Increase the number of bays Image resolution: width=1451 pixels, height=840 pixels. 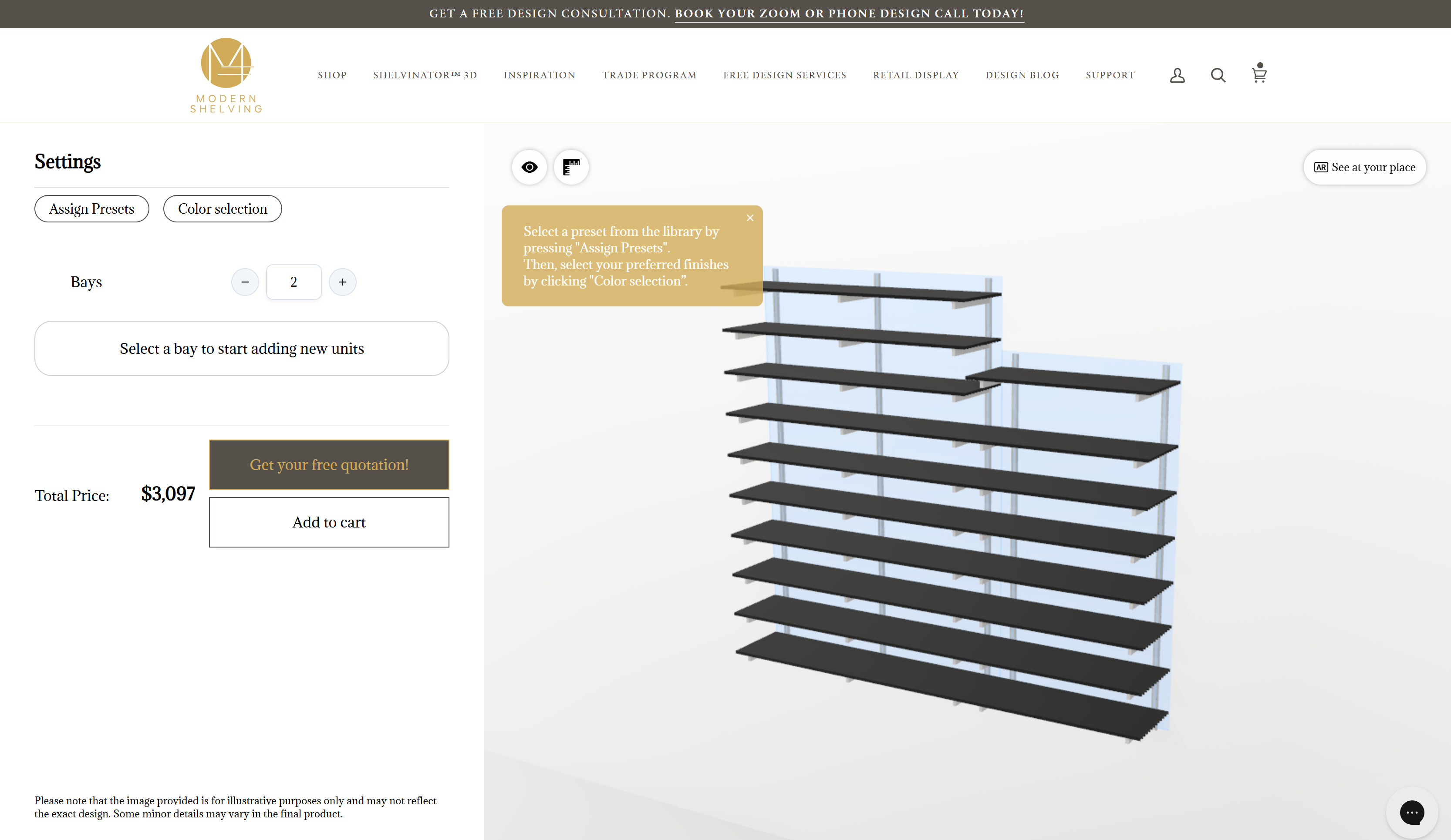(343, 282)
